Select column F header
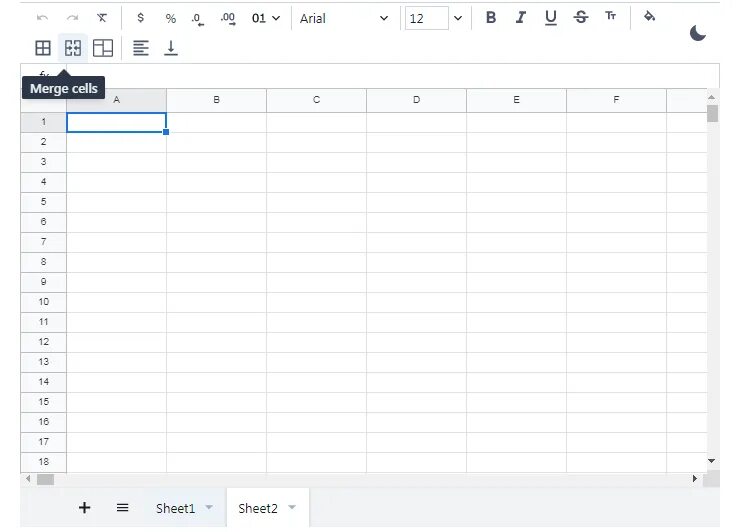 coord(616,100)
